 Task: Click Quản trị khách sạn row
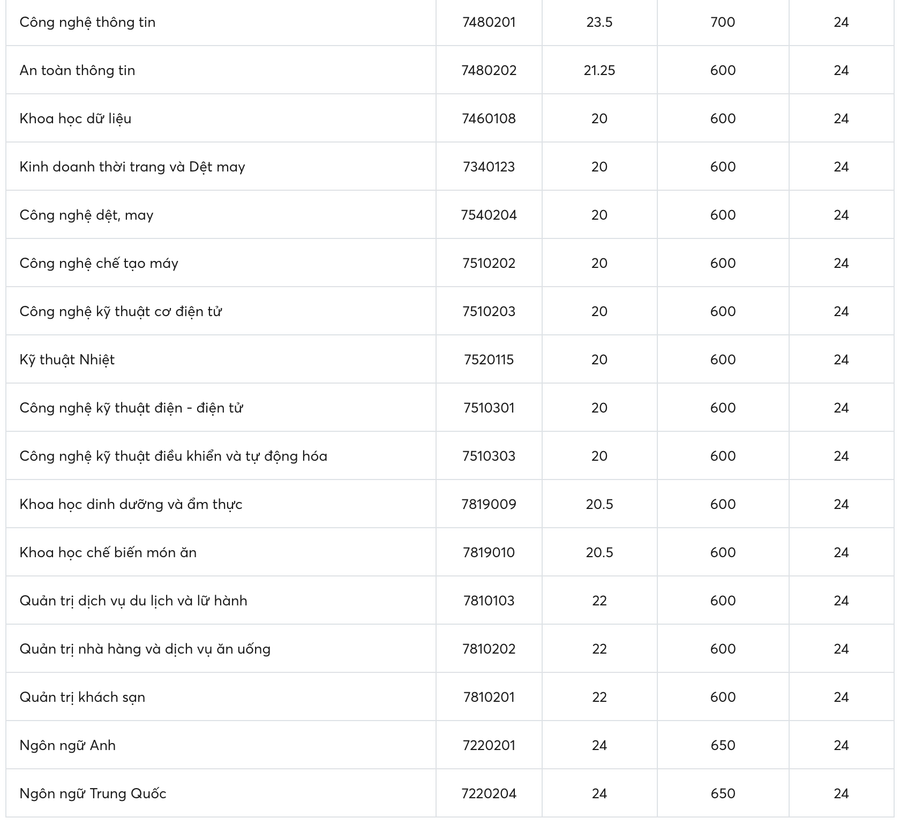pyautogui.click(x=82, y=697)
